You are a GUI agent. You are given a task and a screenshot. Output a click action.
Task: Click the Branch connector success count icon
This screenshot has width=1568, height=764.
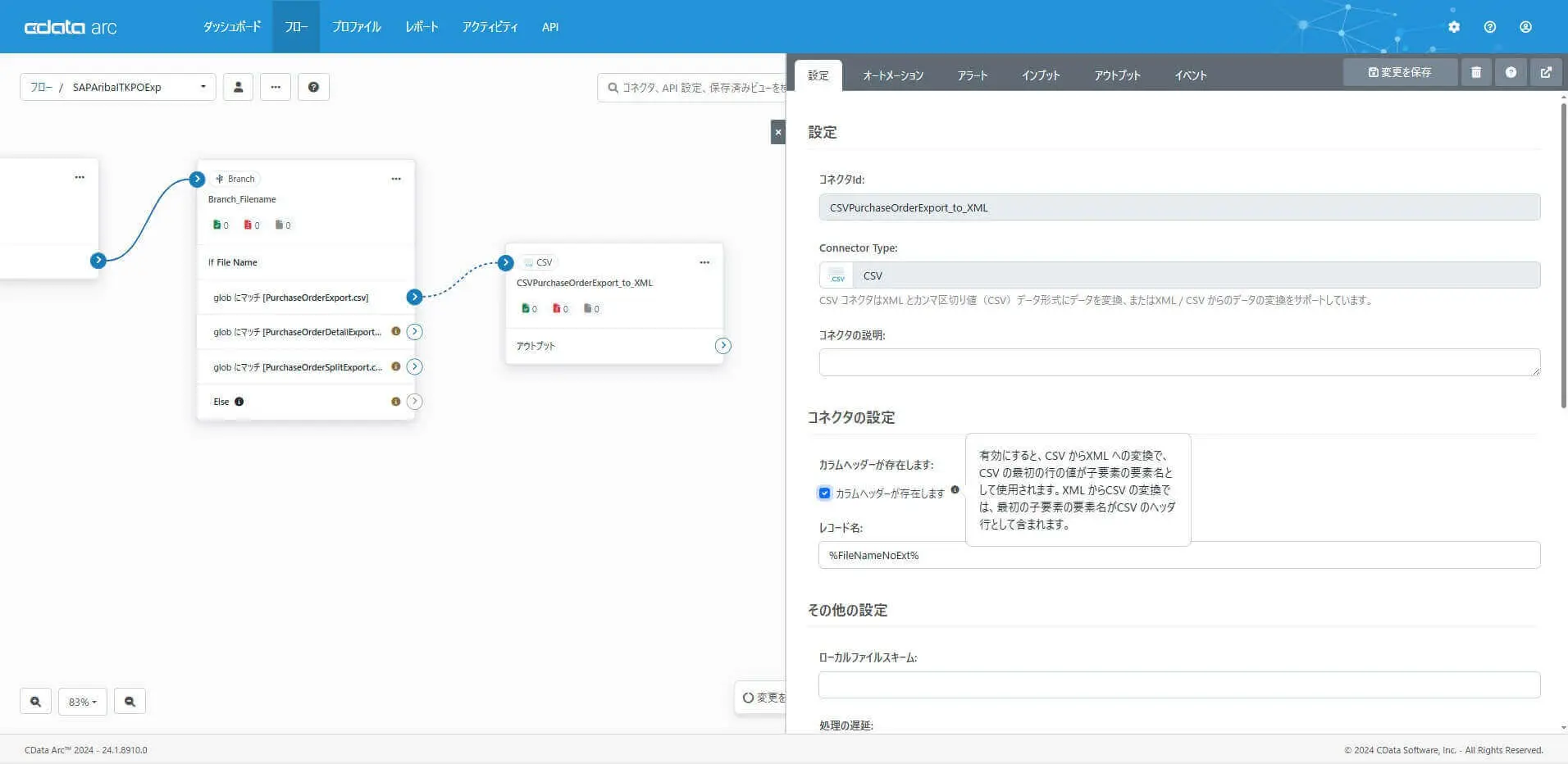coord(217,225)
